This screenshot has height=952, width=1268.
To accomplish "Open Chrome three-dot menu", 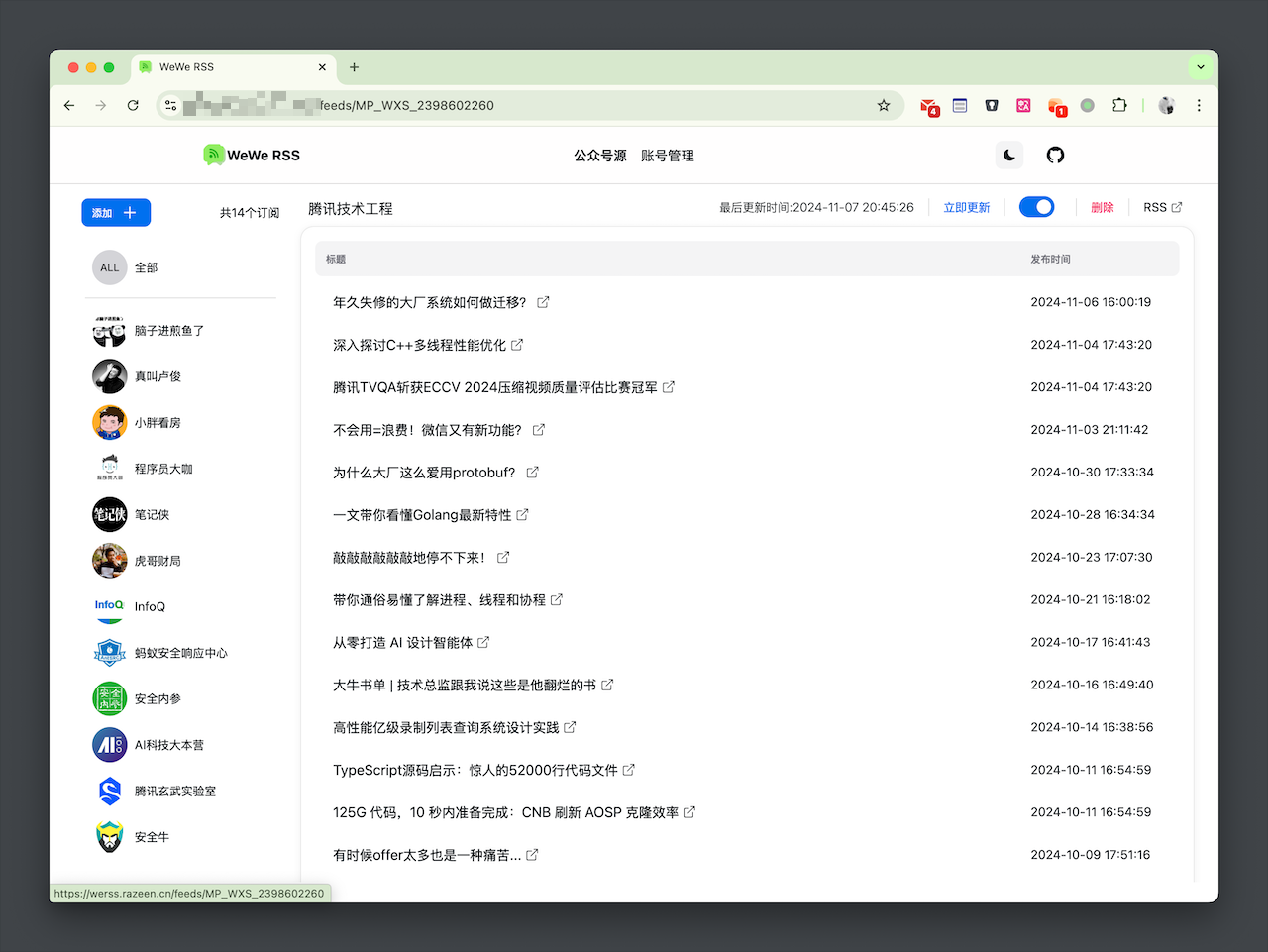I will pos(1199,105).
